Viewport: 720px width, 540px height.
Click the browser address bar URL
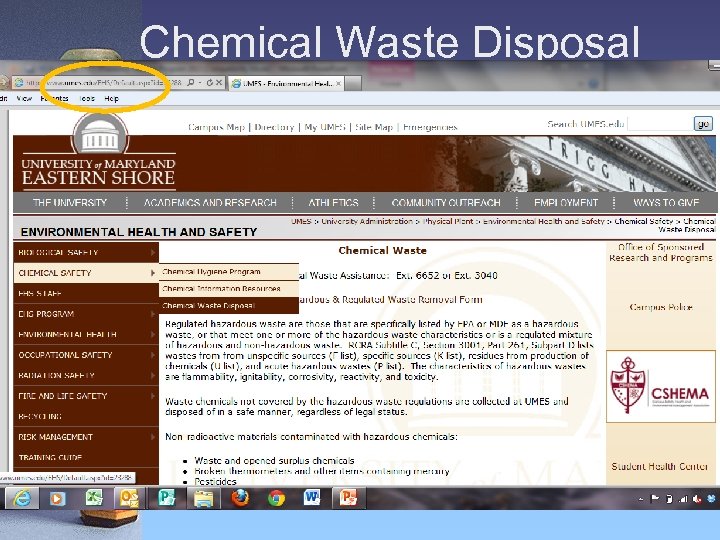pyautogui.click(x=104, y=83)
